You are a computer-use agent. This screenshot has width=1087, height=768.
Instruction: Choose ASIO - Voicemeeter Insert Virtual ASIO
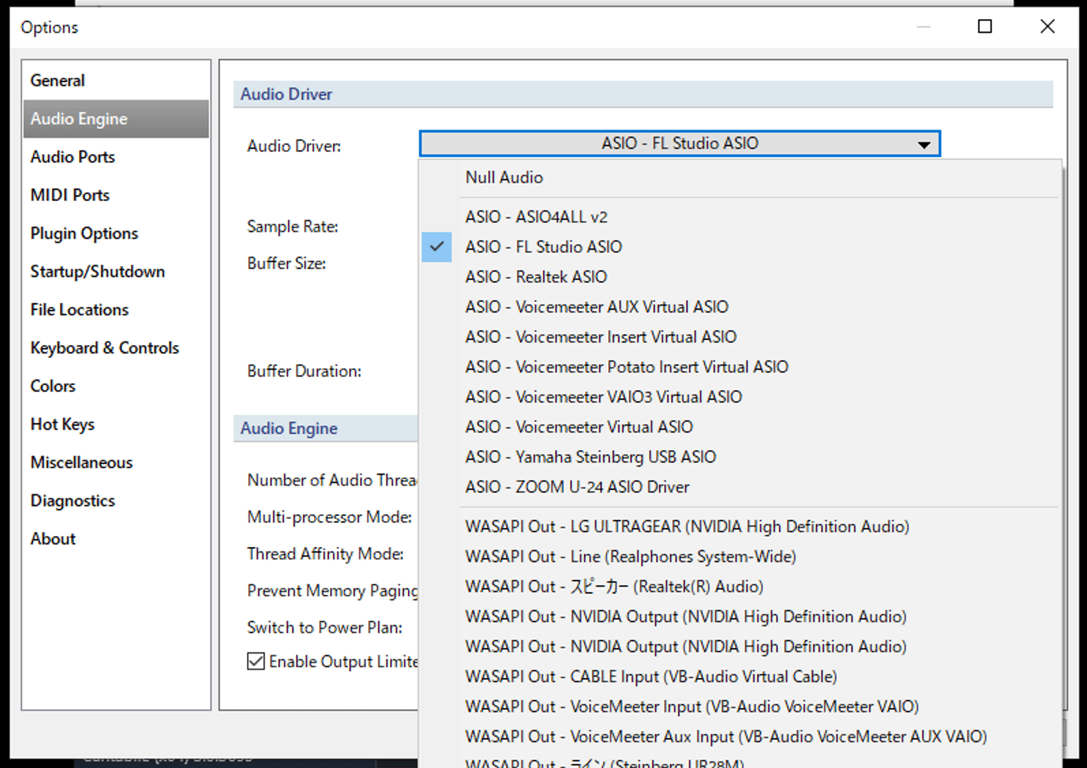click(x=740, y=337)
